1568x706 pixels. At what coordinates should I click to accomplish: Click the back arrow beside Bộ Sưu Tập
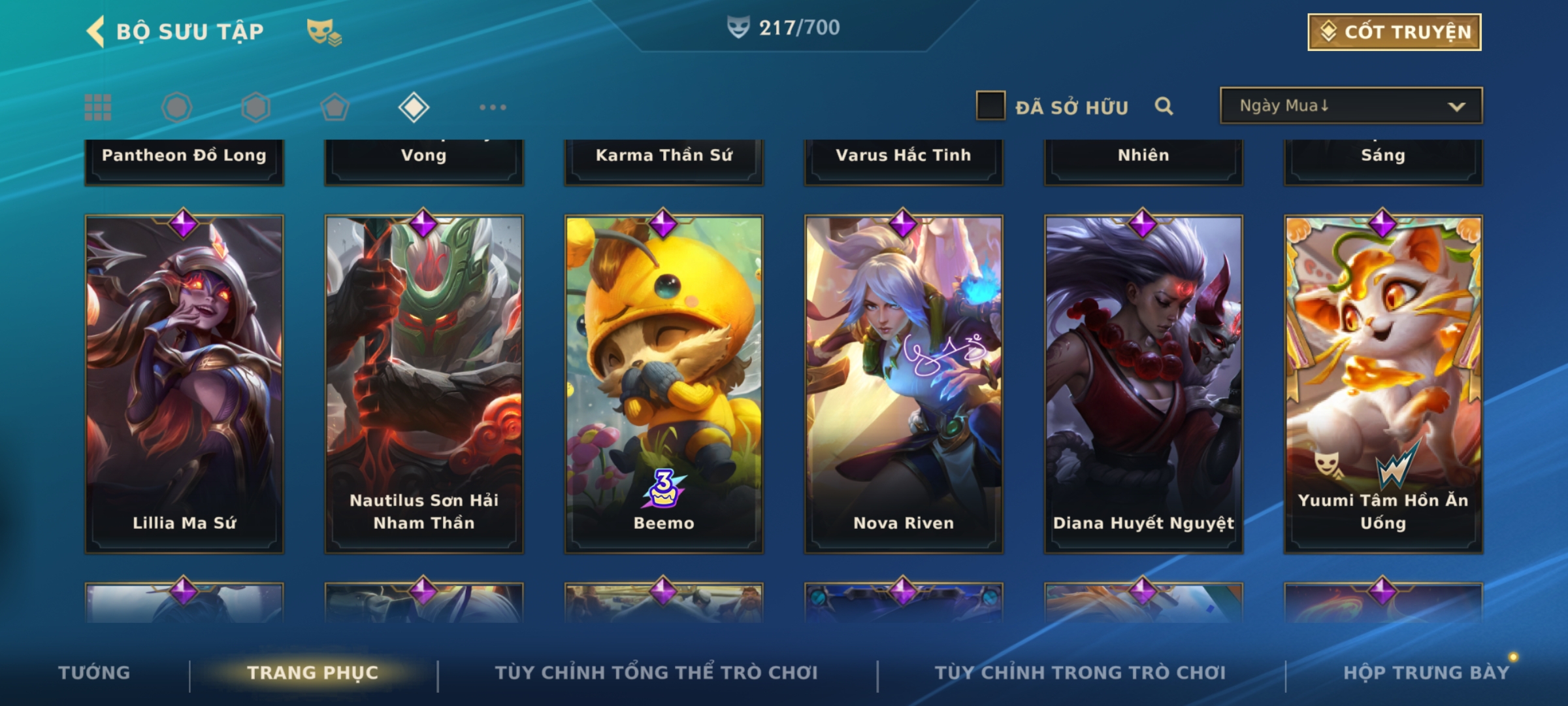coord(95,31)
